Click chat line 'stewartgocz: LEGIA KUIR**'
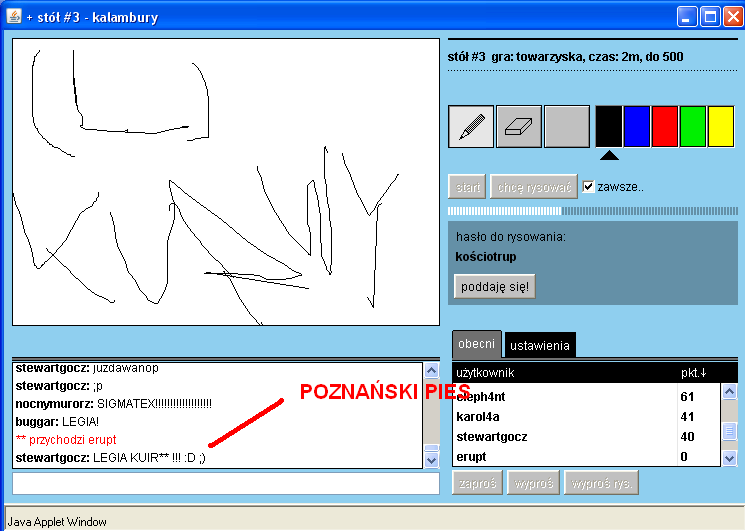This screenshot has width=745, height=531. click(111, 458)
